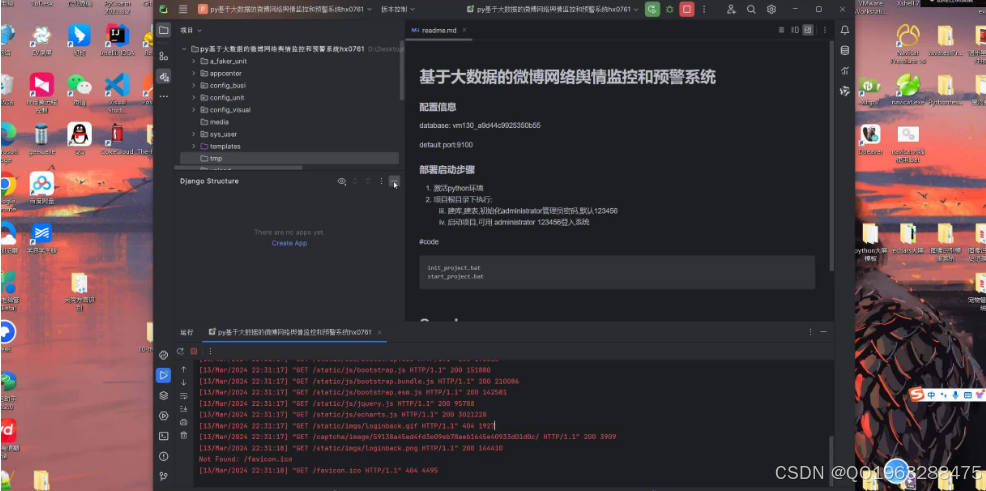Open the 项目 view dropdown

(x=191, y=30)
